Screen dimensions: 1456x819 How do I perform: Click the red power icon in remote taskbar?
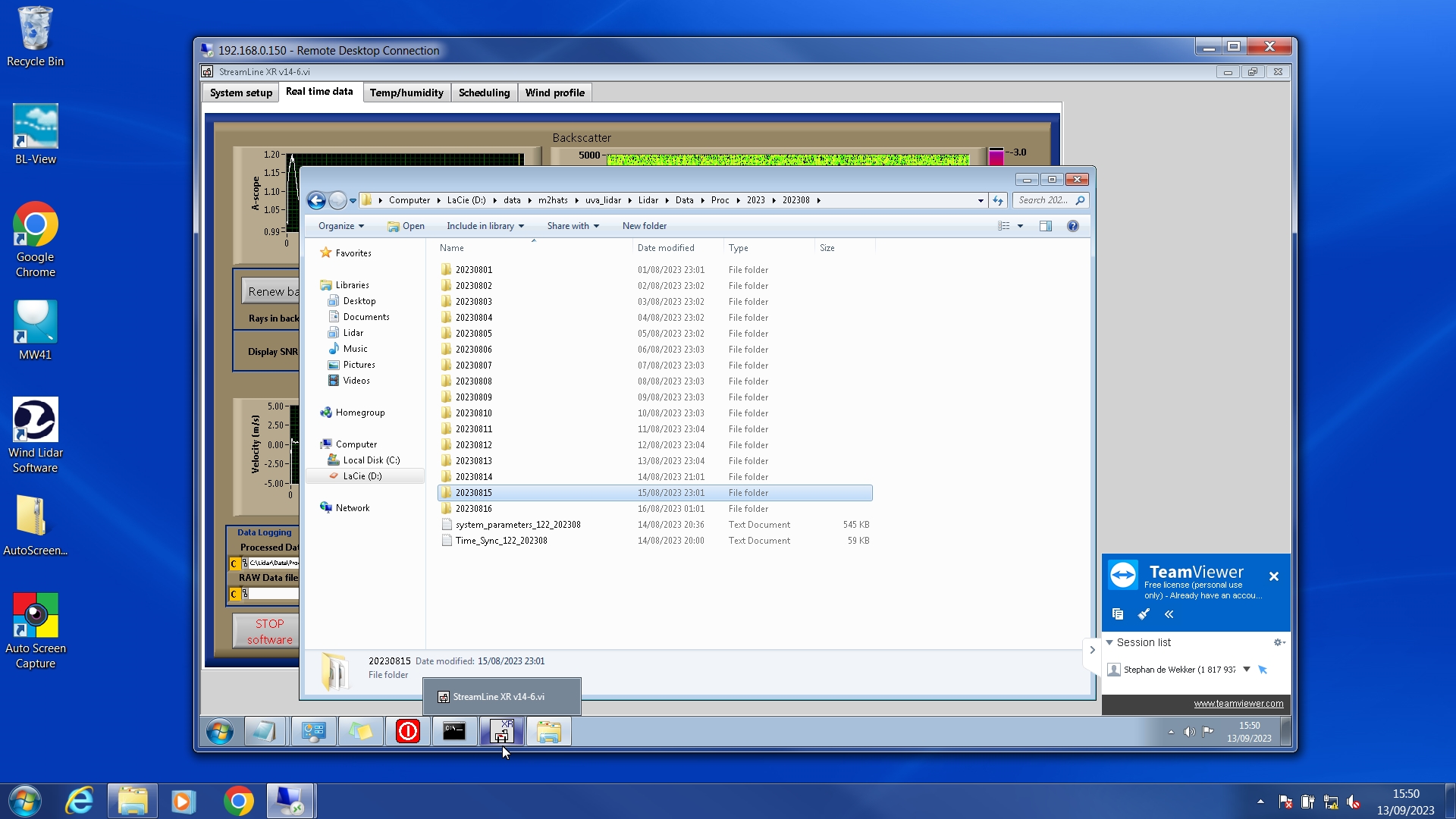click(x=407, y=732)
